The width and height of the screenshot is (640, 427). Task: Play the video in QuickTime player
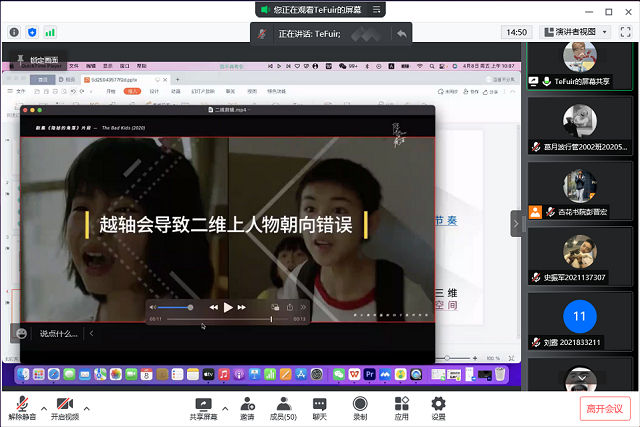(228, 307)
